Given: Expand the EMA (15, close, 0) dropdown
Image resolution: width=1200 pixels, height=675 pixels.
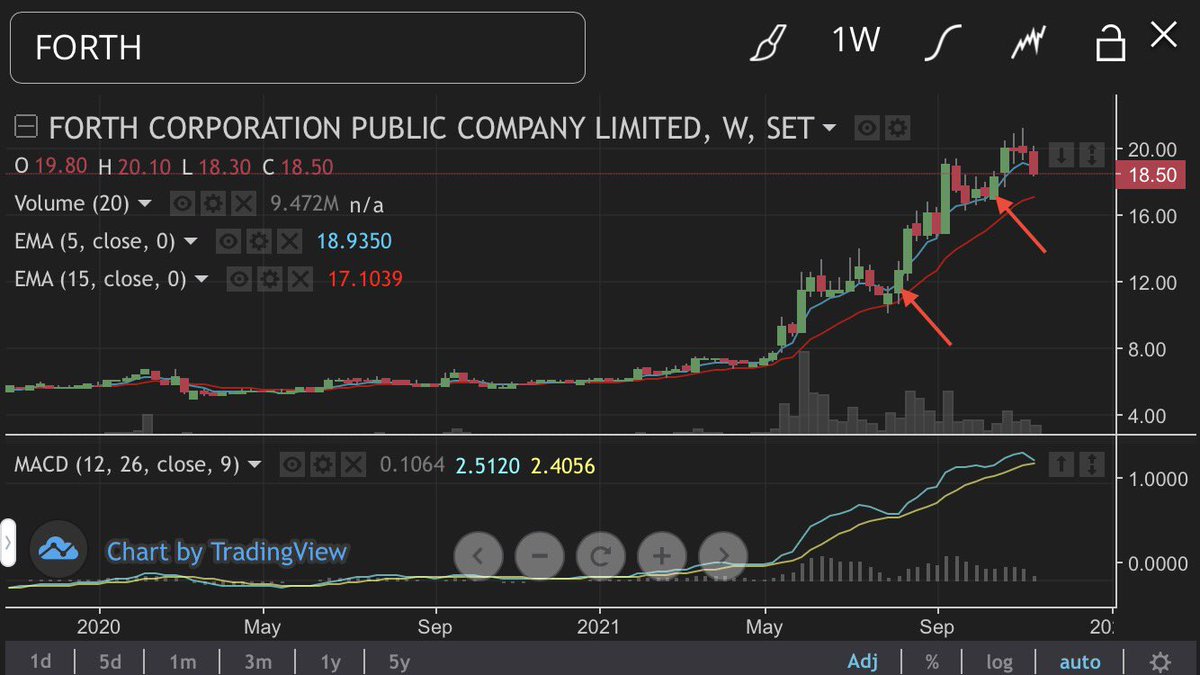Looking at the screenshot, I should pyautogui.click(x=201, y=280).
